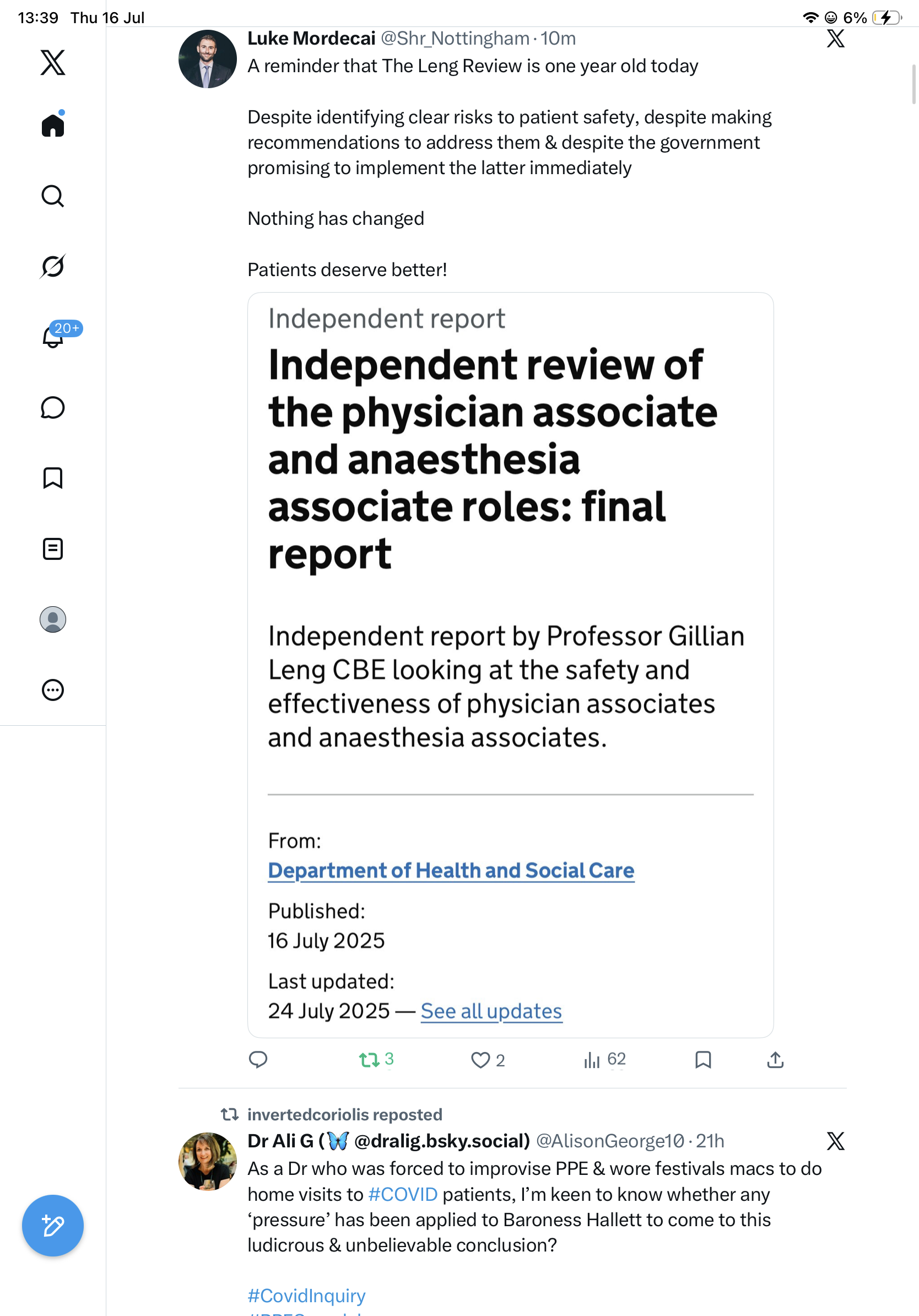Open Profile avatar in sidebar
This screenshot has height=1316, width=919.
click(x=53, y=619)
